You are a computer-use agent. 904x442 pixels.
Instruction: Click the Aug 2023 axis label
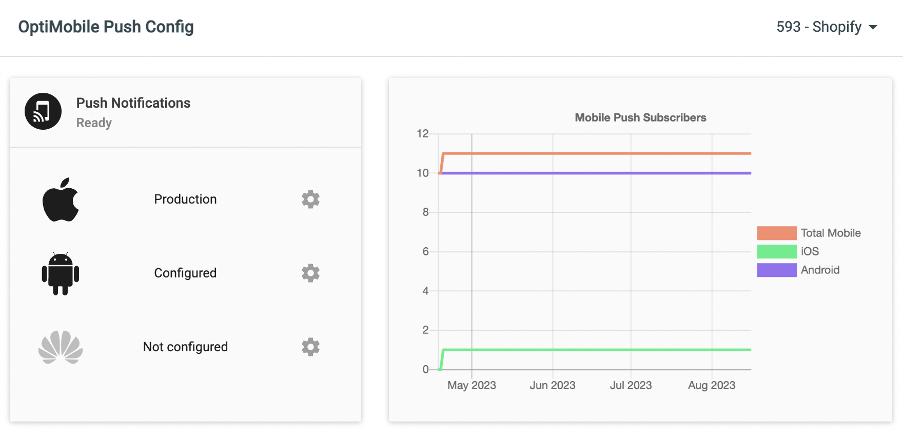(x=711, y=385)
